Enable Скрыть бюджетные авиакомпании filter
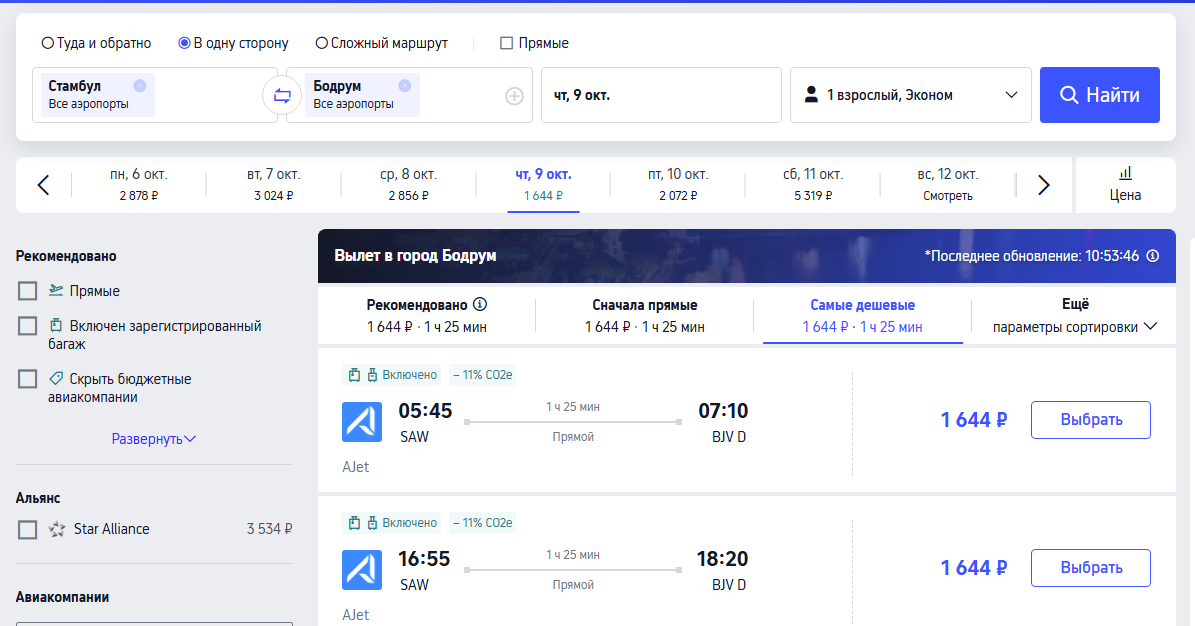 point(27,379)
